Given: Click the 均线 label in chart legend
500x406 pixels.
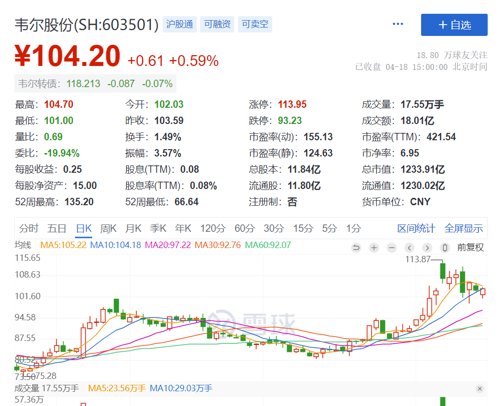Looking at the screenshot, I should coord(23,245).
